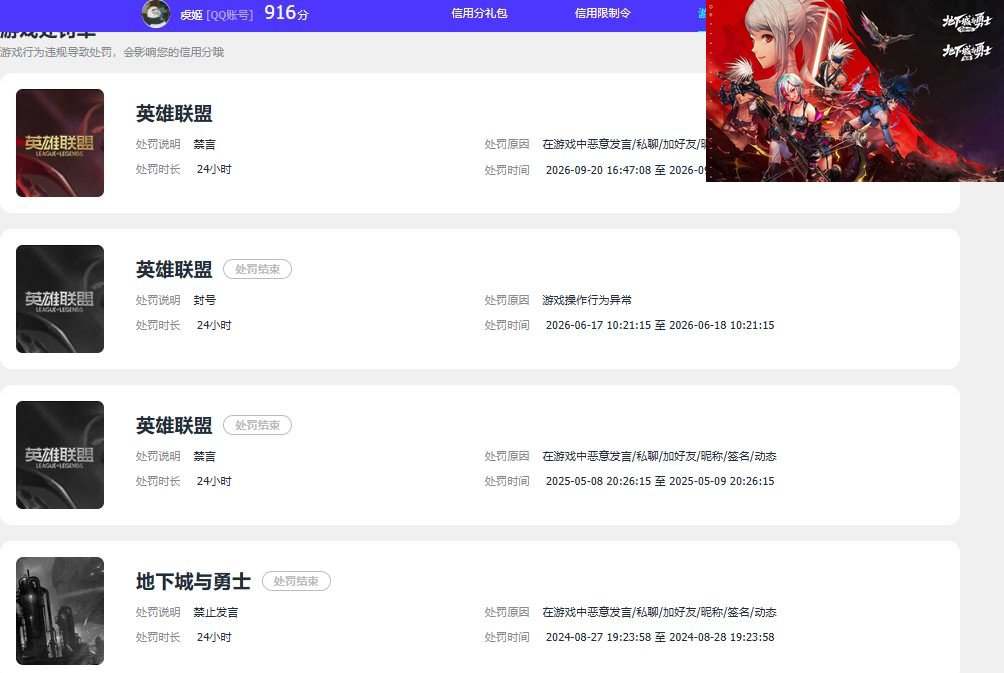The width and height of the screenshot is (1004, 673).
Task: Click the 地下城与勇士 grayscale thumbnail
Action: point(60,611)
